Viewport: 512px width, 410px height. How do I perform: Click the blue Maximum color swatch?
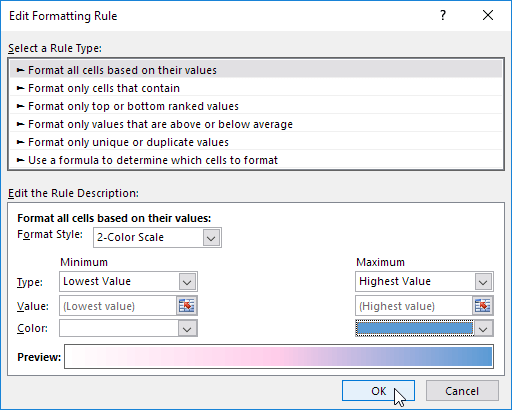pos(415,328)
